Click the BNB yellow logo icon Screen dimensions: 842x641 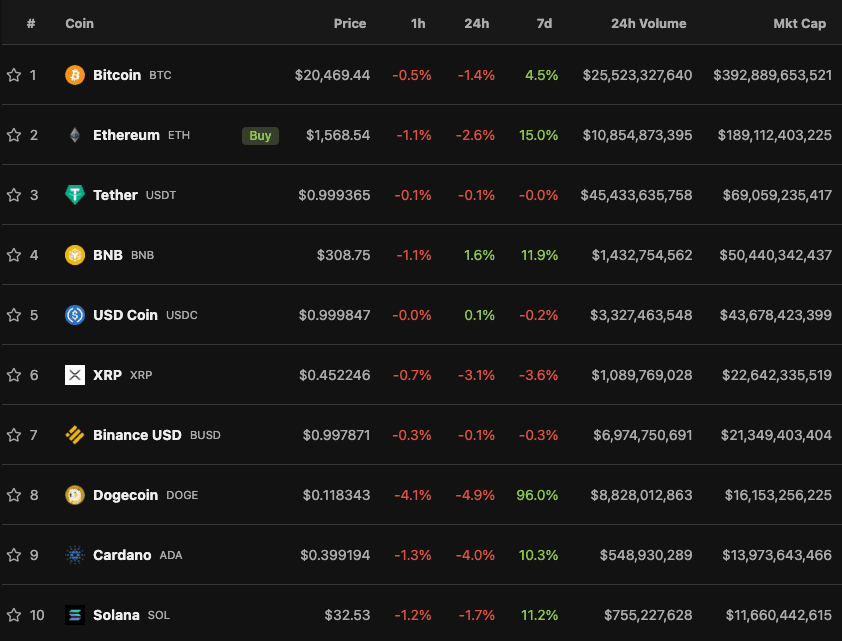75,255
